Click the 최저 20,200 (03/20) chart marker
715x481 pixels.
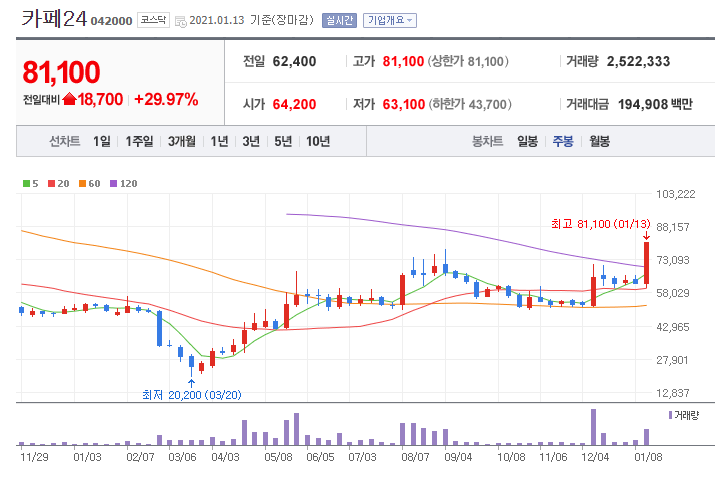click(x=192, y=395)
